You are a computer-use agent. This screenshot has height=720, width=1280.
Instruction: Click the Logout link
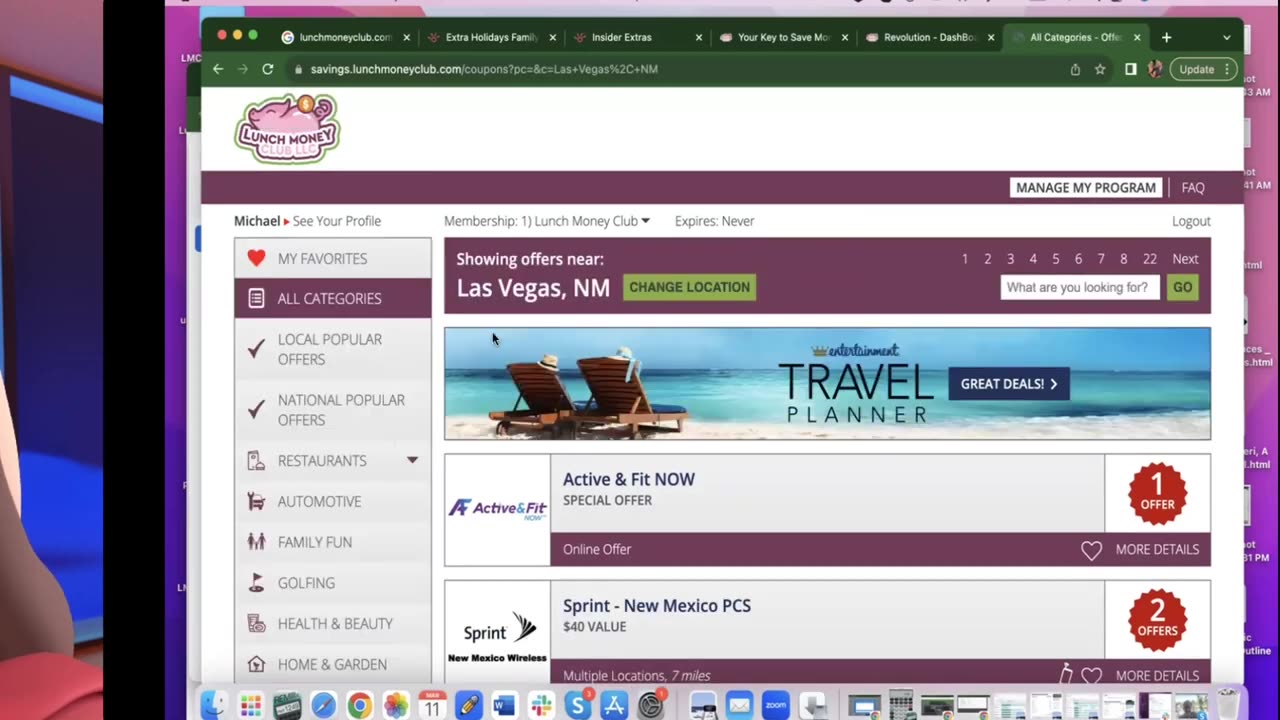[1191, 221]
